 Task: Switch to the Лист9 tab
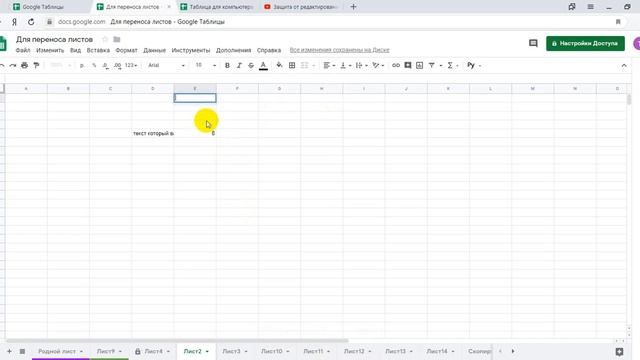click(x=106, y=351)
